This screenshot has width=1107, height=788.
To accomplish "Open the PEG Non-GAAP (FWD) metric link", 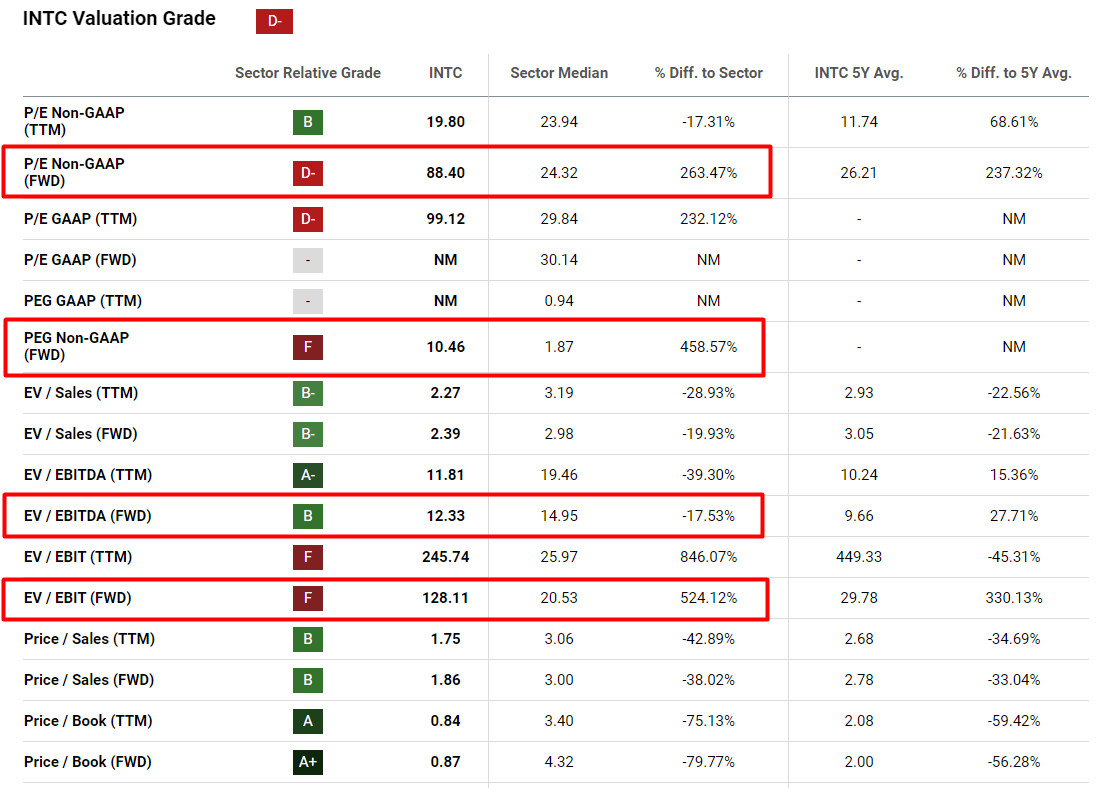I will [76, 346].
